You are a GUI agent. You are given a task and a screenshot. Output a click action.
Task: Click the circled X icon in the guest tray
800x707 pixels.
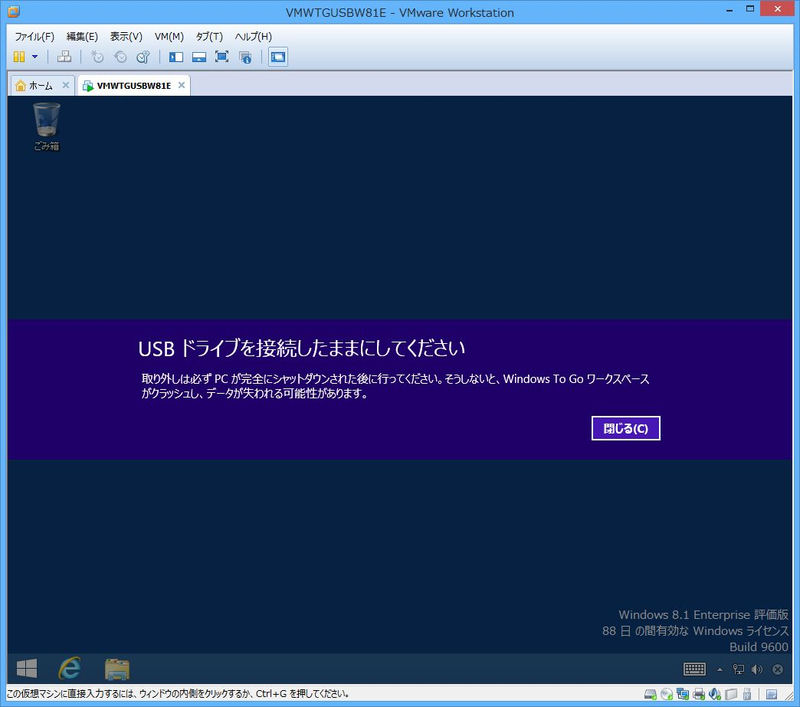tap(778, 669)
